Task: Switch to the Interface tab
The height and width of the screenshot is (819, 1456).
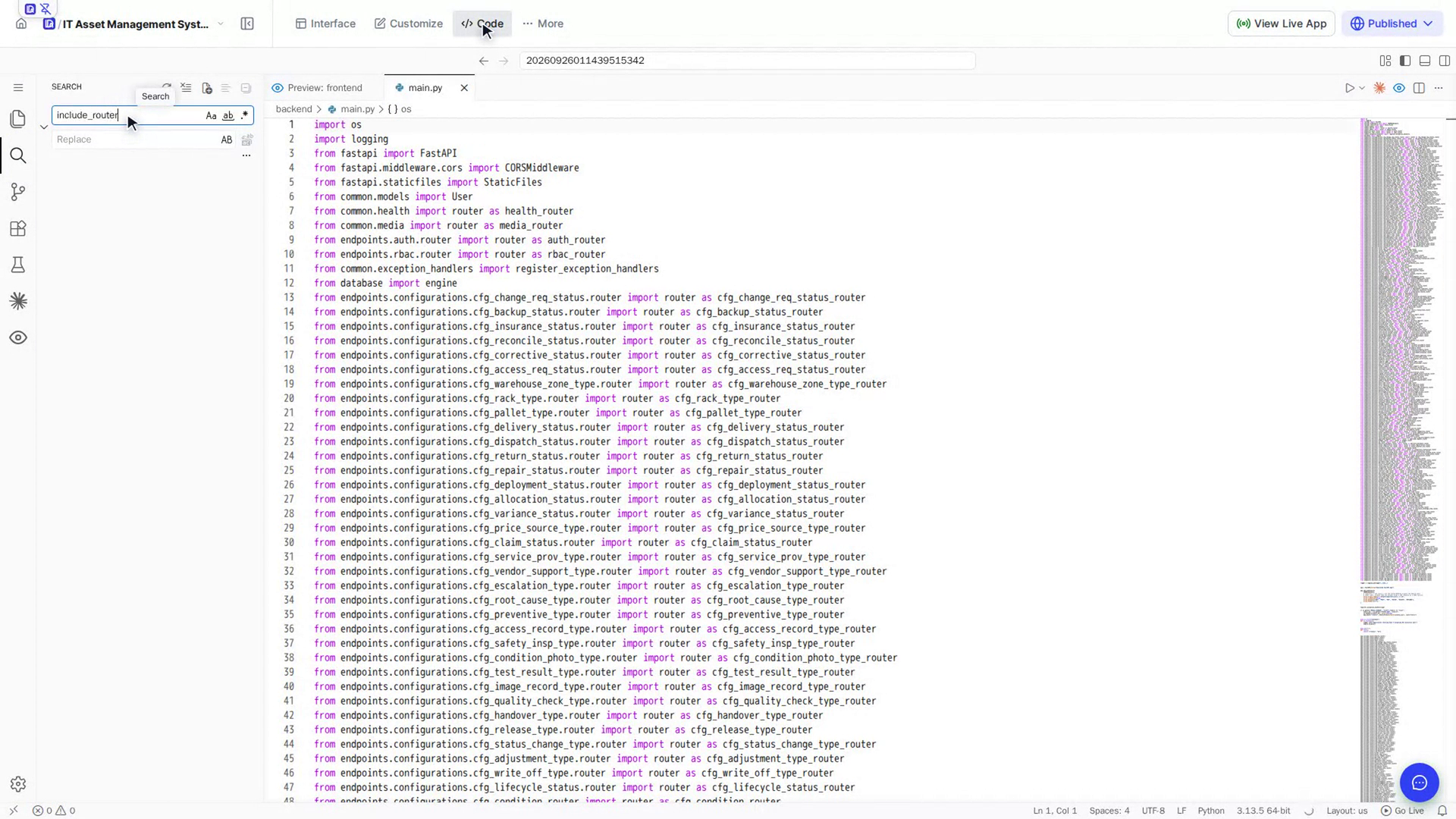Action: click(x=325, y=24)
